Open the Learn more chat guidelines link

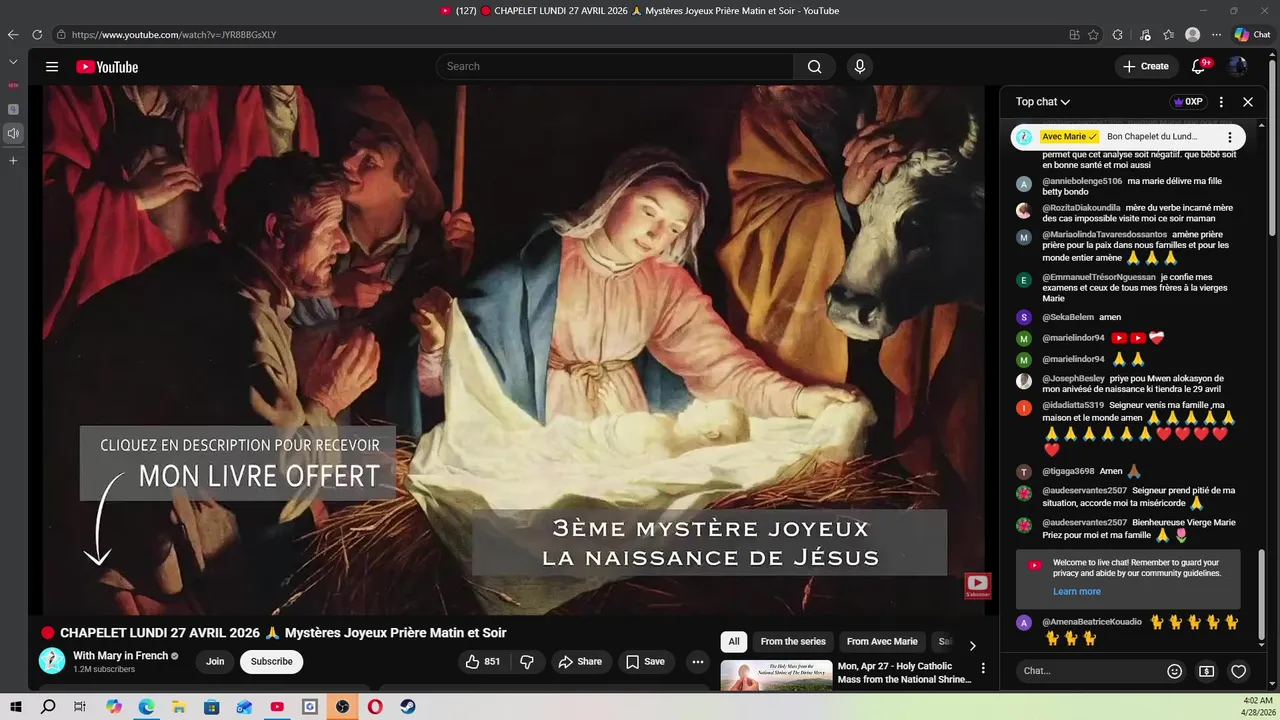coord(1077,591)
